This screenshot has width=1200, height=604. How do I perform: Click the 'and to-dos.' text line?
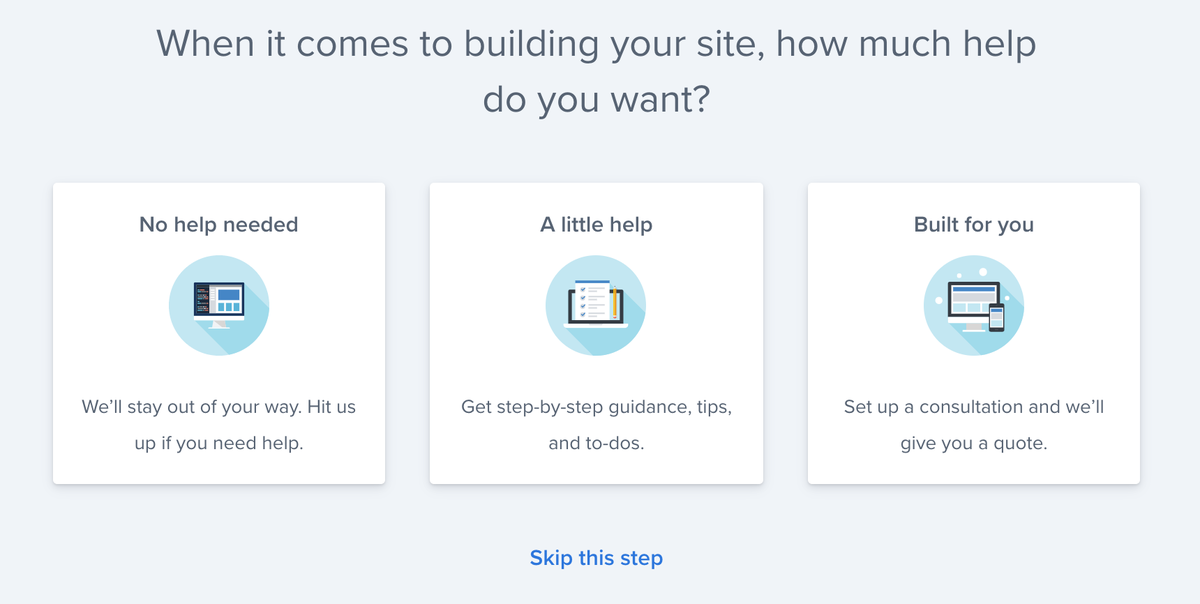click(x=596, y=443)
